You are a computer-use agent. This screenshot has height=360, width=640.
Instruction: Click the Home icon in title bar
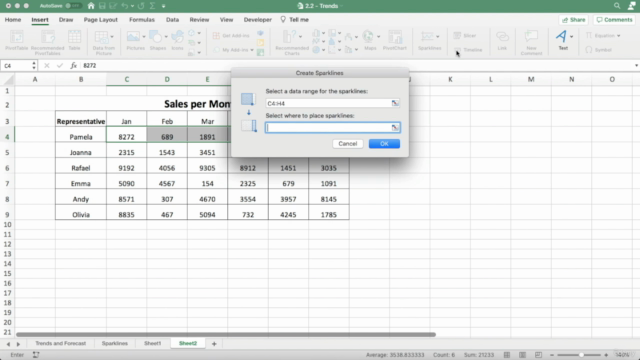(91, 6)
